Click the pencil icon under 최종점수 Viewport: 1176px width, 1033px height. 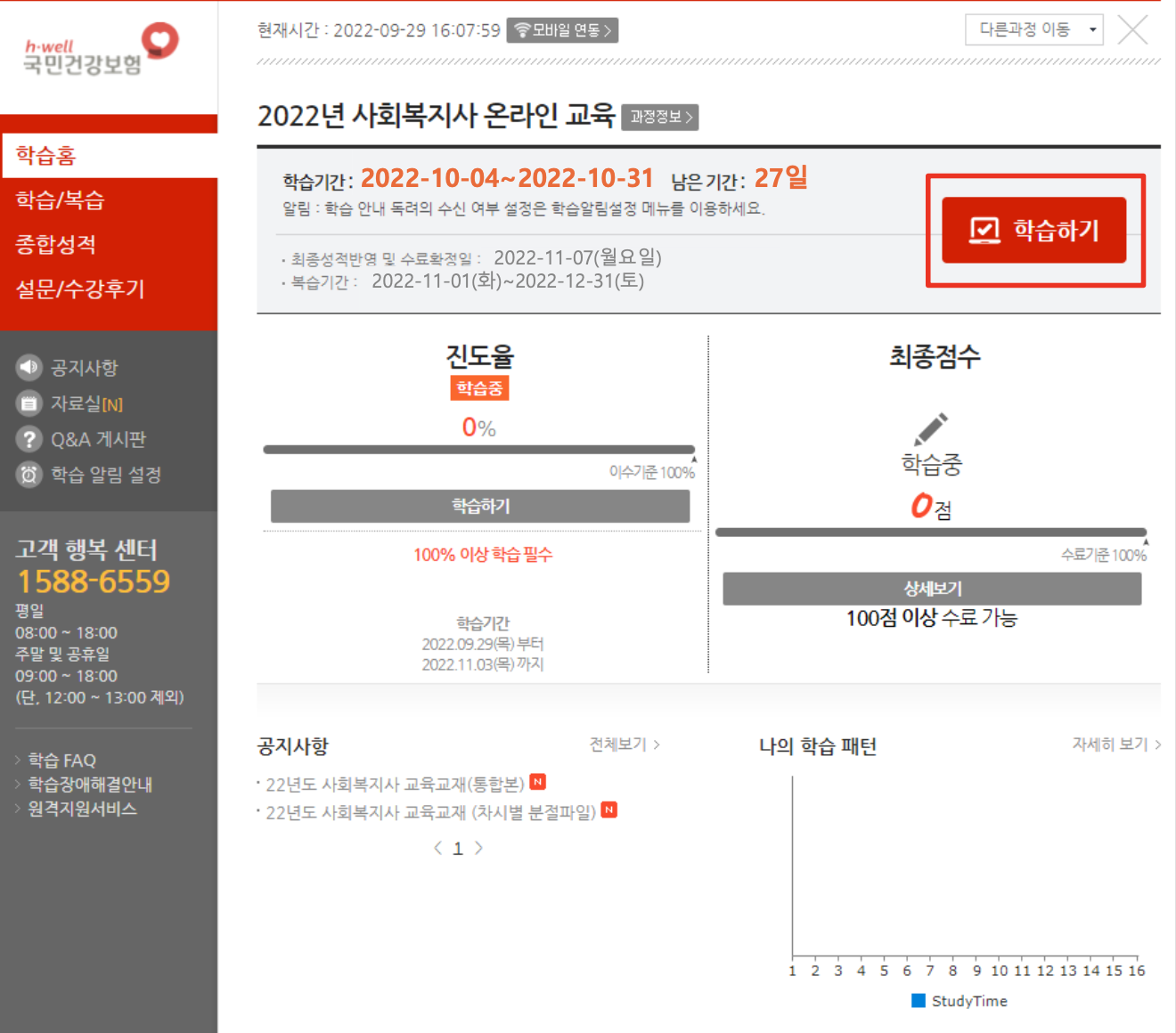click(930, 428)
